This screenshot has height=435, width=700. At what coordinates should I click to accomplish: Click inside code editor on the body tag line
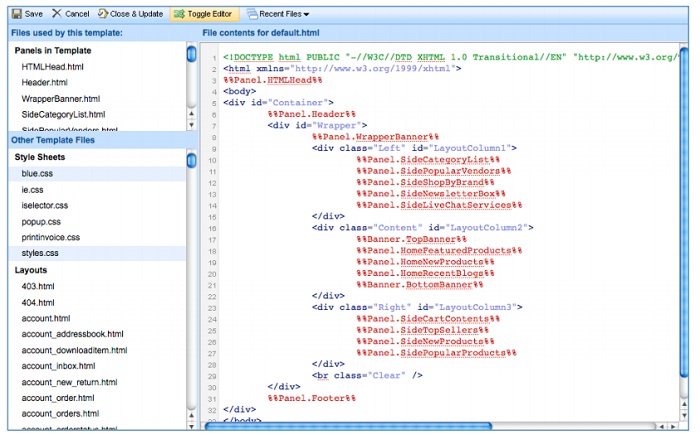(x=242, y=90)
